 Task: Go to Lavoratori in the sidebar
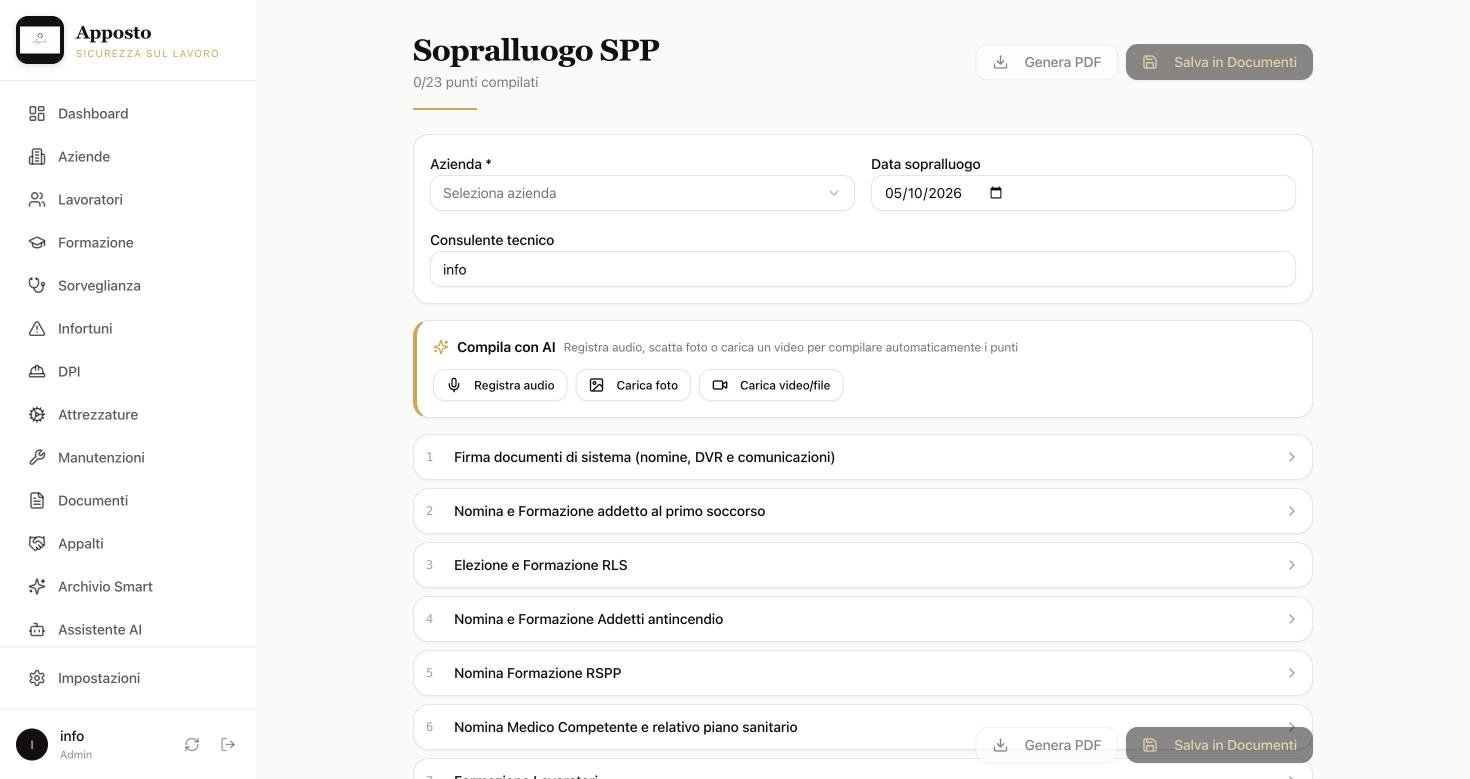[x=128, y=199]
